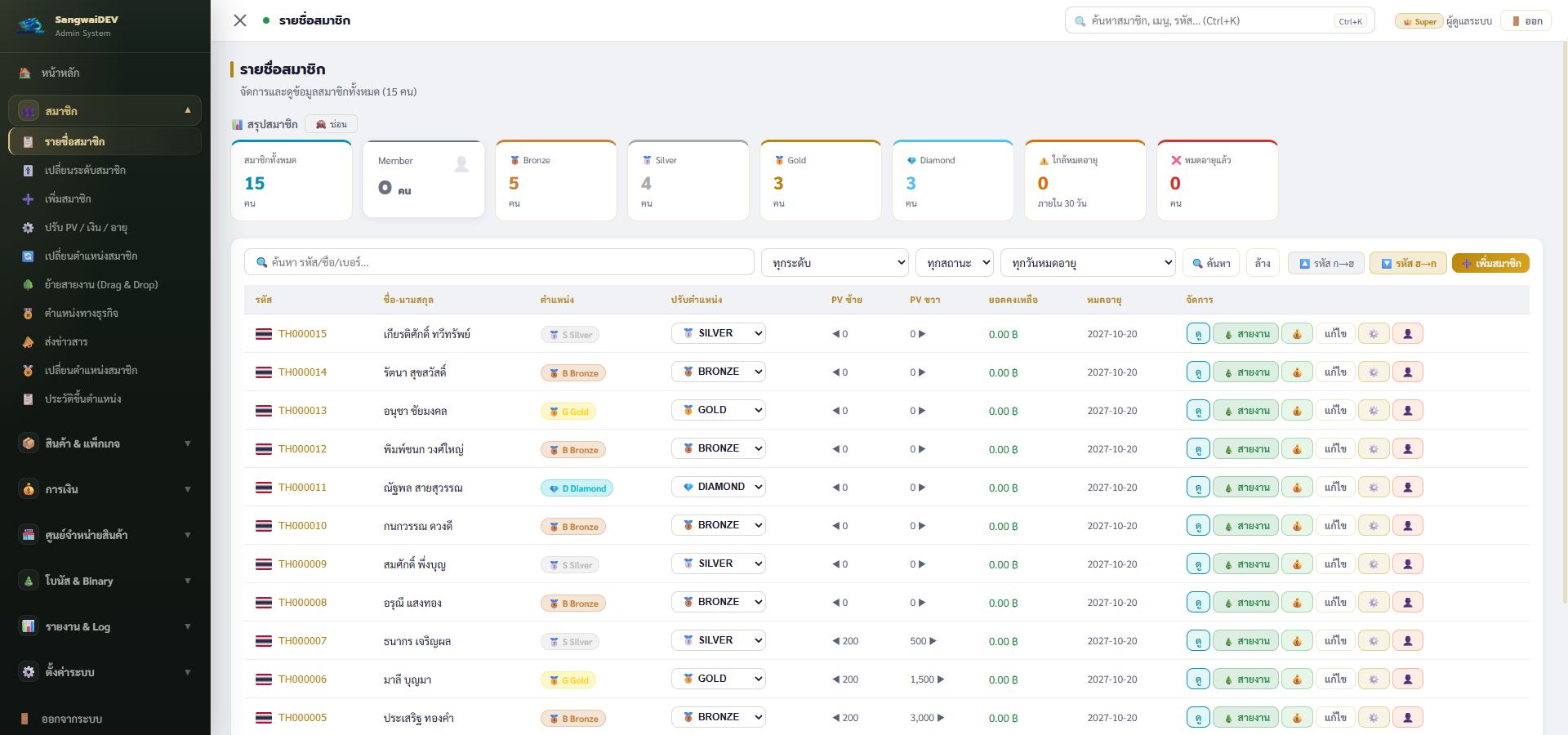
Task: Click แก้ไข for member TH000012
Action: 1335,449
